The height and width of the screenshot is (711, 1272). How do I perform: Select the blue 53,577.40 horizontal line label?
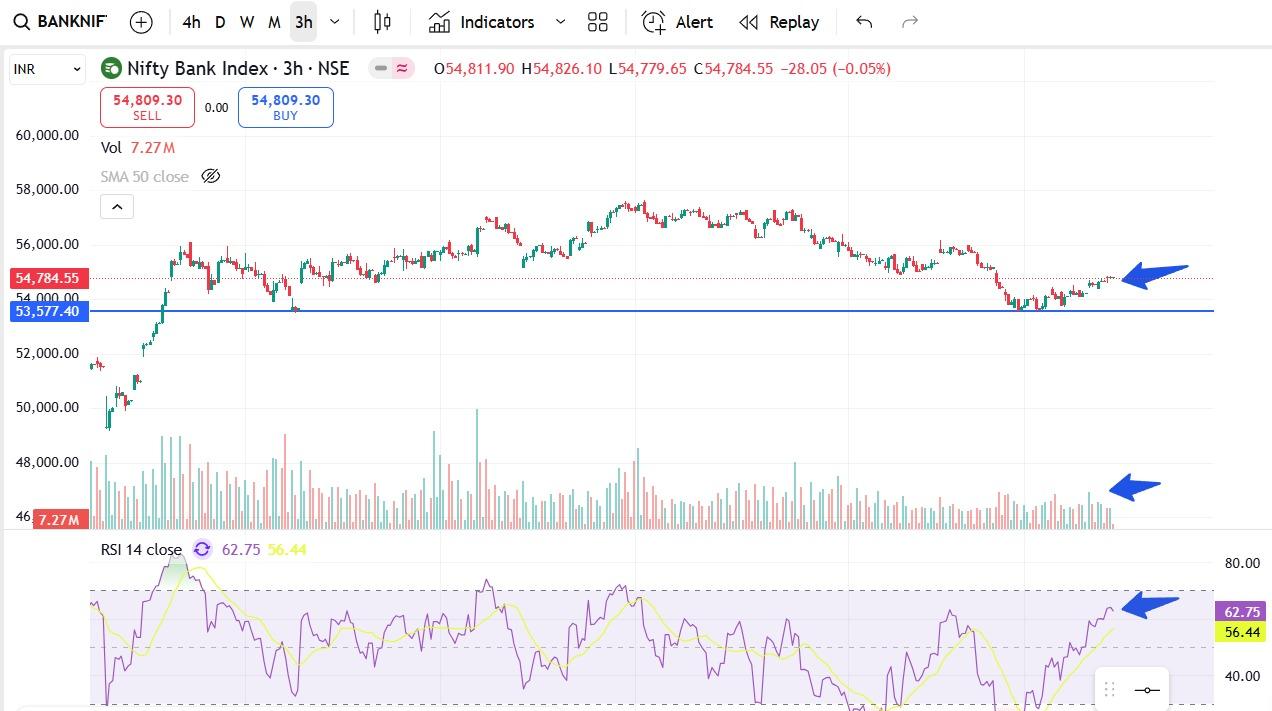click(x=47, y=312)
